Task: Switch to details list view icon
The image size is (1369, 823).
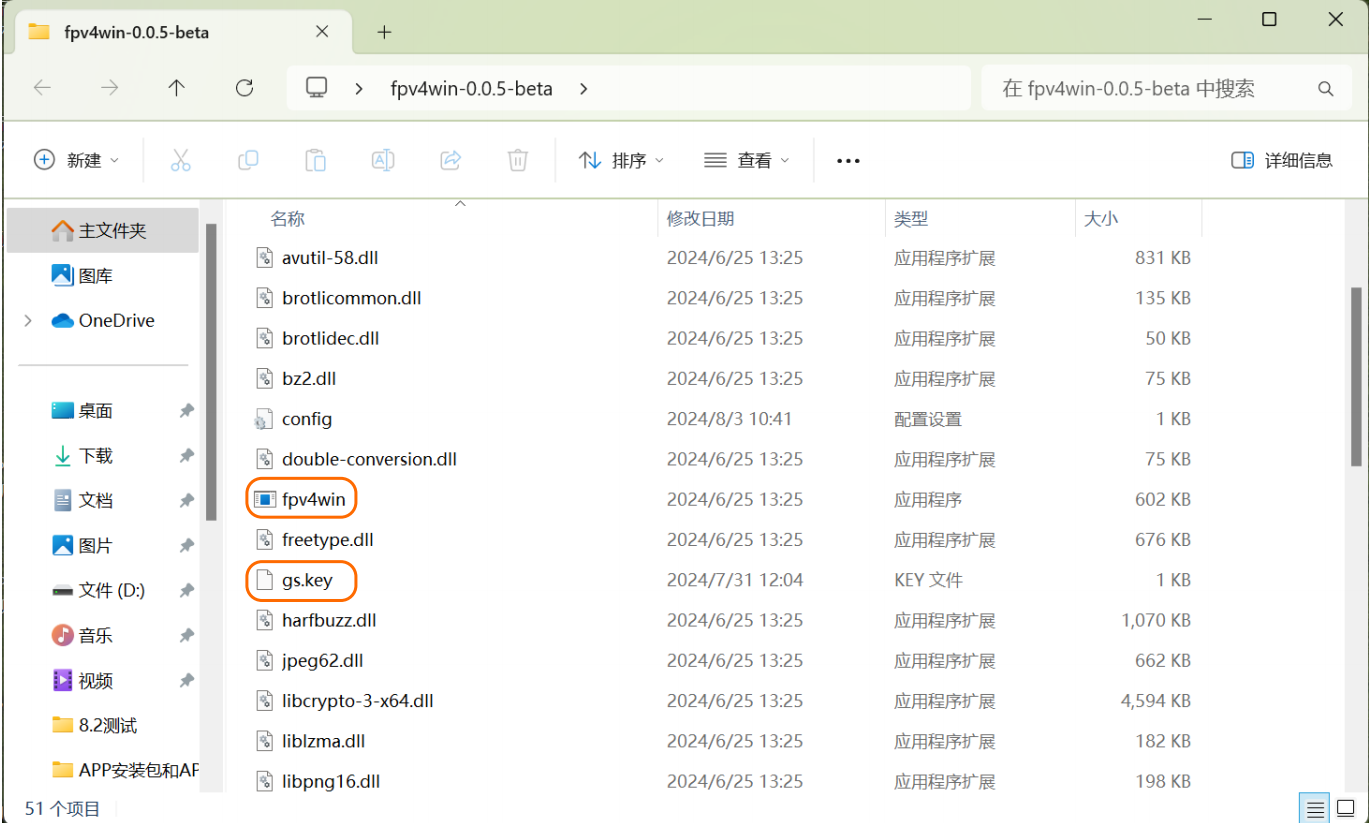Action: 1315,808
